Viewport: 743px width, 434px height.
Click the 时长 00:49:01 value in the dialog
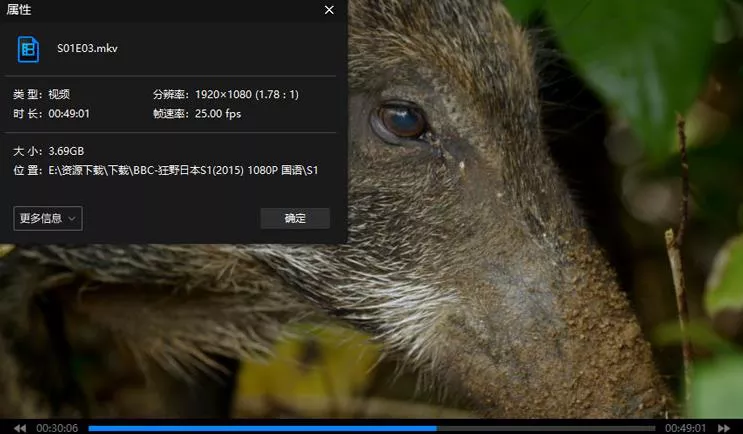click(69, 114)
